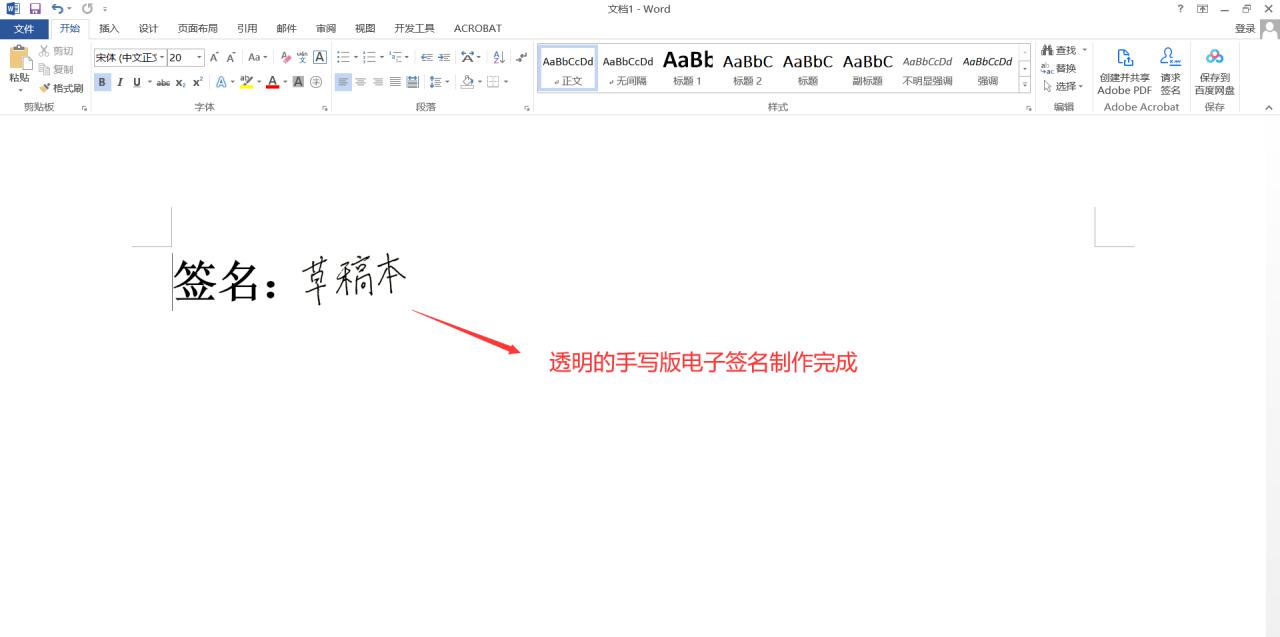Apply the Subtitle (副标题) style

tap(868, 69)
